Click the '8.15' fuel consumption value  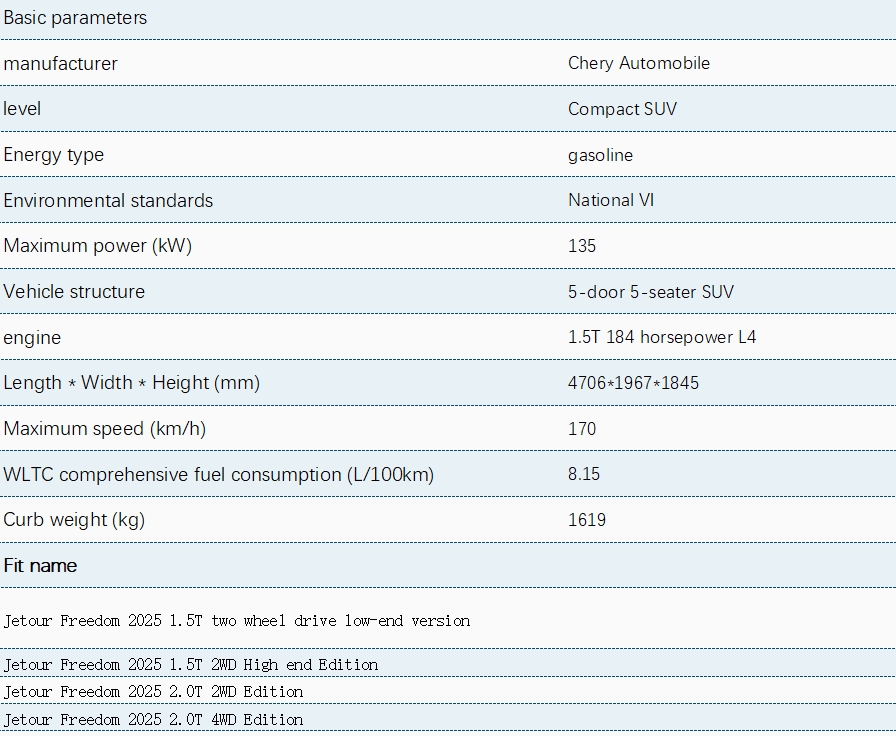583,474
